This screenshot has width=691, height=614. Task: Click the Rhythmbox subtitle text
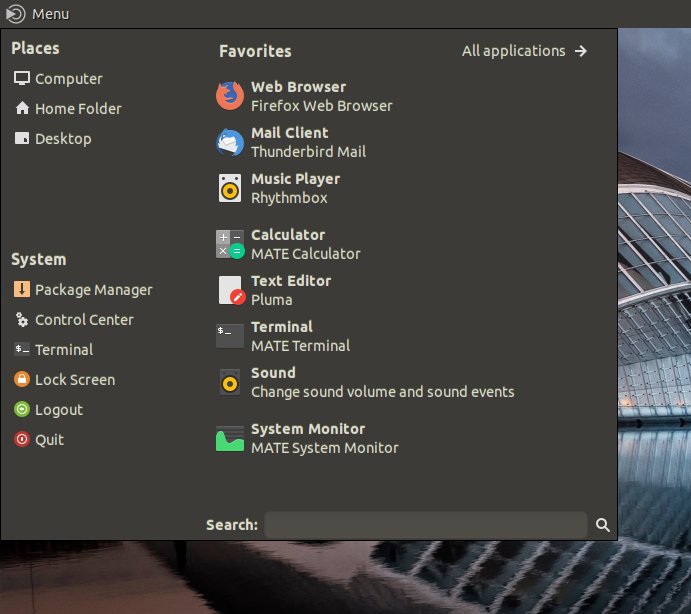(x=289, y=198)
